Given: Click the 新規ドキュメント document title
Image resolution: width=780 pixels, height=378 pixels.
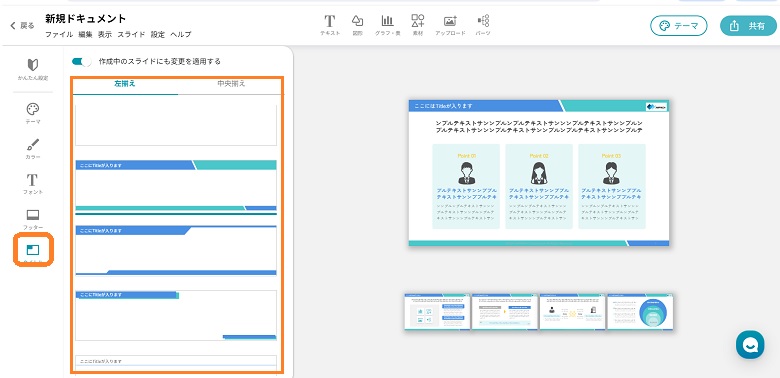Looking at the screenshot, I should [86, 19].
